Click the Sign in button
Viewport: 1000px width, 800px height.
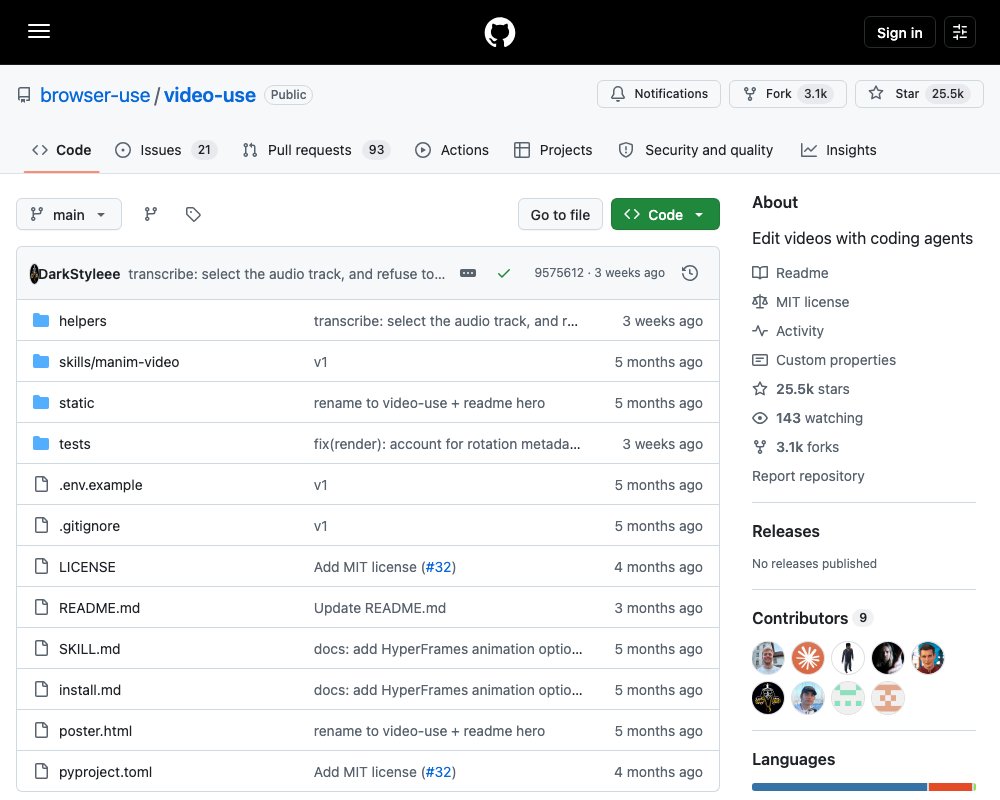point(899,32)
